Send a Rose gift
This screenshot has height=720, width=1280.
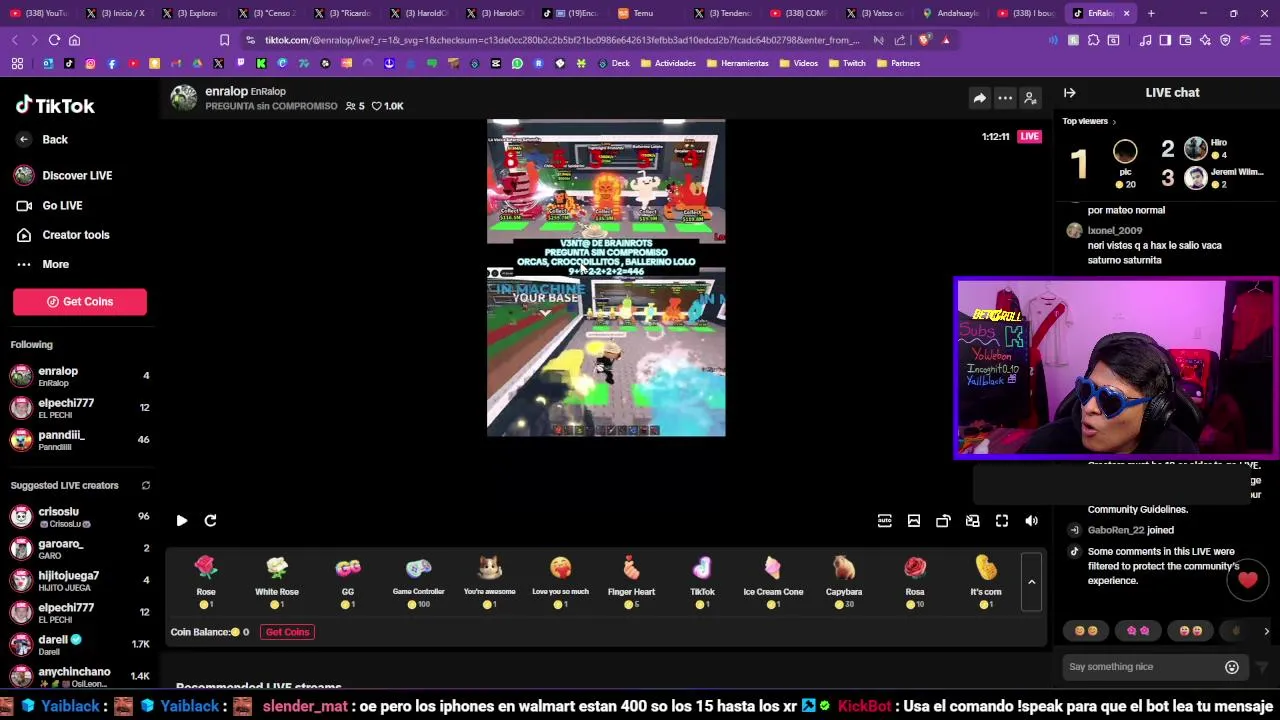tap(206, 582)
